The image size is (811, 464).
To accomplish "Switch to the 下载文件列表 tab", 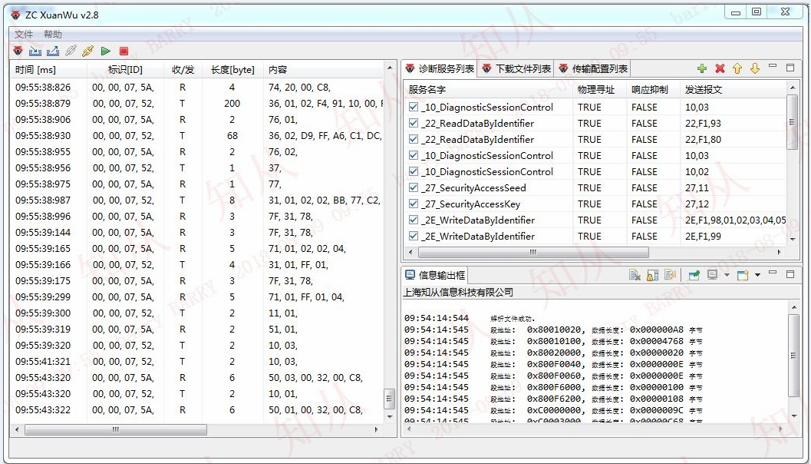I will tap(516, 69).
